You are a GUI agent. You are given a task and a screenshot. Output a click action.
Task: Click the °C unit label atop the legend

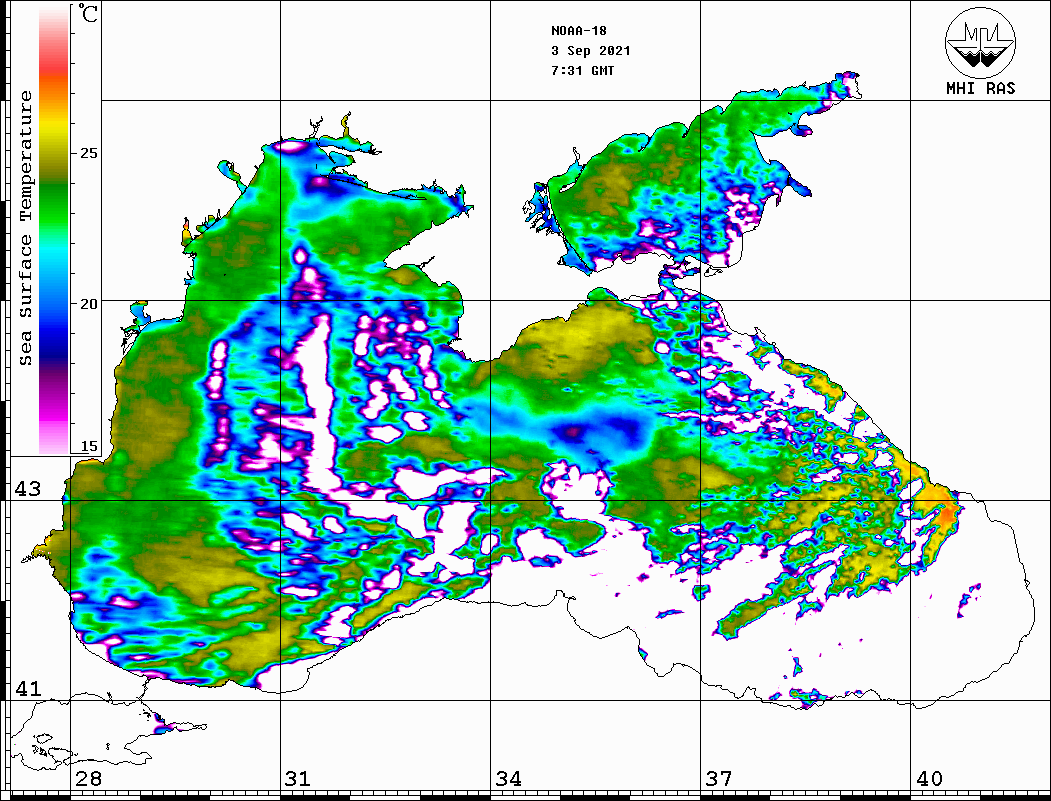click(x=88, y=13)
